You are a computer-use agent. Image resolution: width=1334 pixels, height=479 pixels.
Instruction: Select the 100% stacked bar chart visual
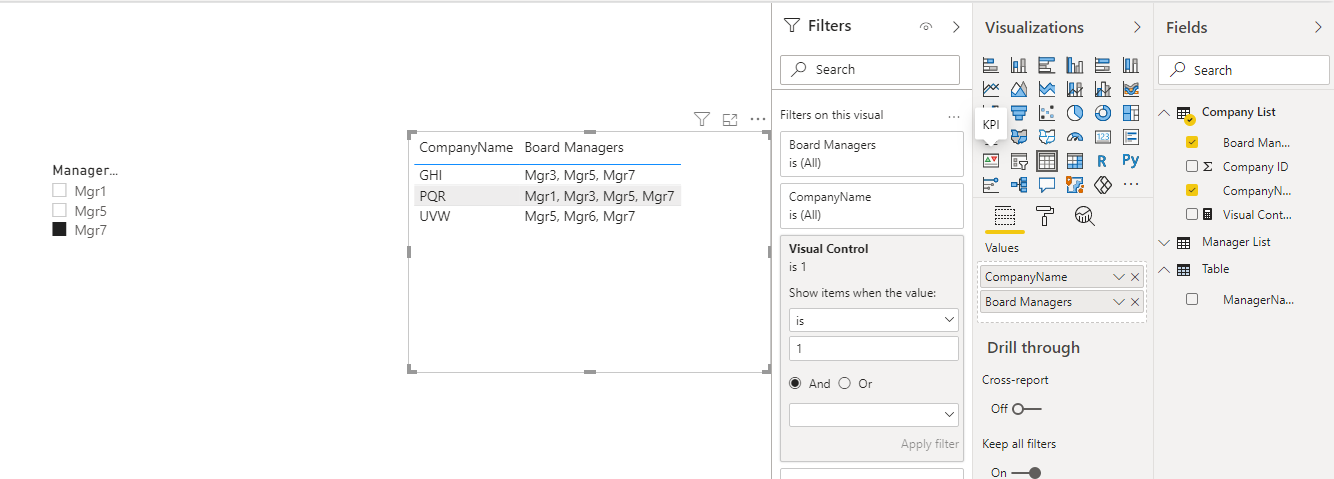coord(1103,65)
